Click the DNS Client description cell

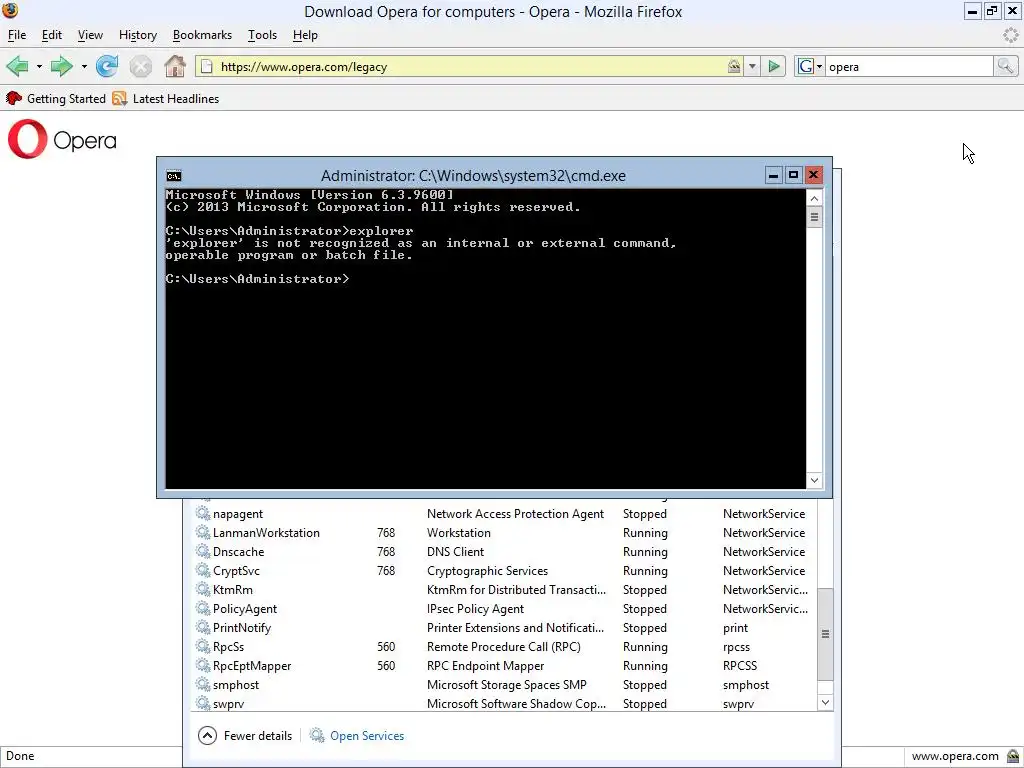click(455, 551)
